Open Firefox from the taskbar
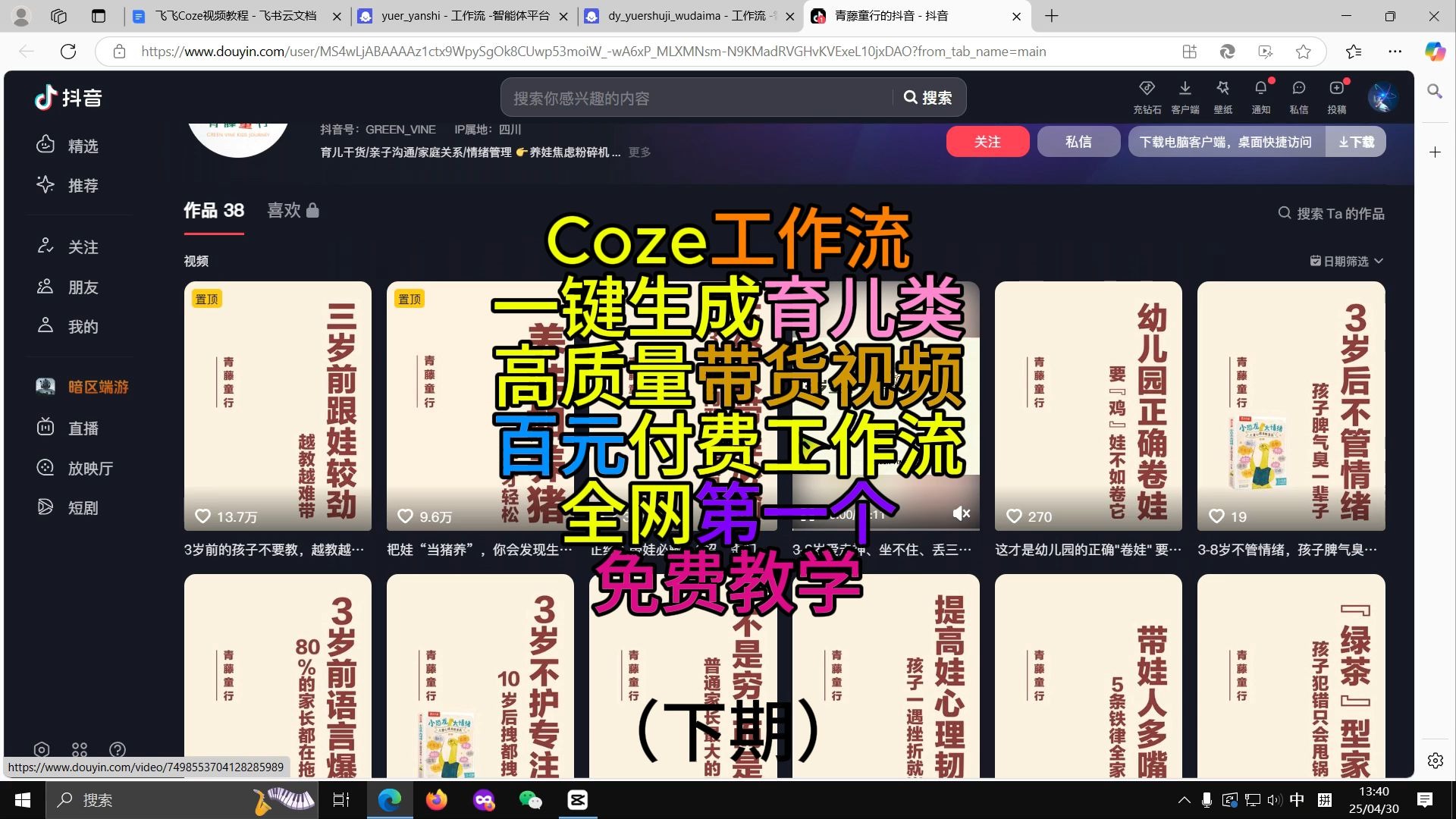1456x819 pixels. pyautogui.click(x=436, y=800)
